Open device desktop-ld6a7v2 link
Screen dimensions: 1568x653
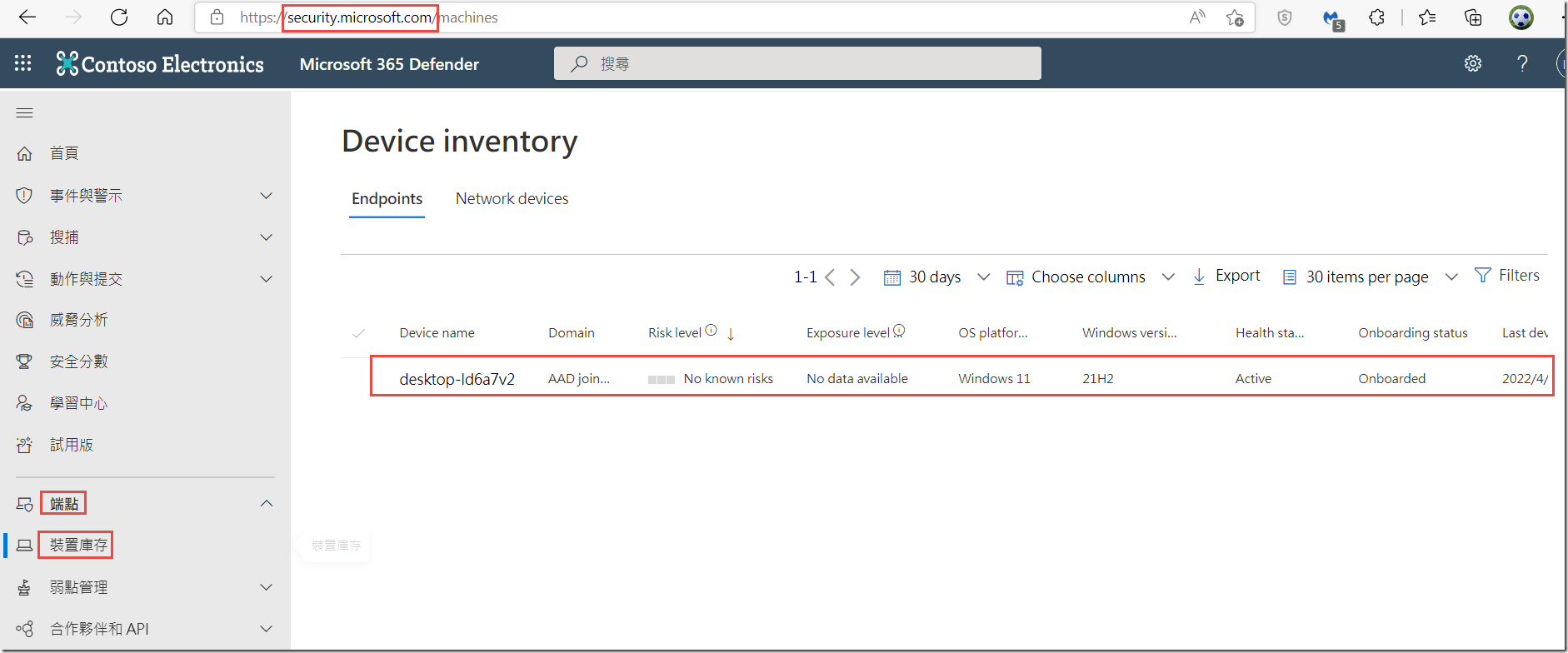point(457,379)
